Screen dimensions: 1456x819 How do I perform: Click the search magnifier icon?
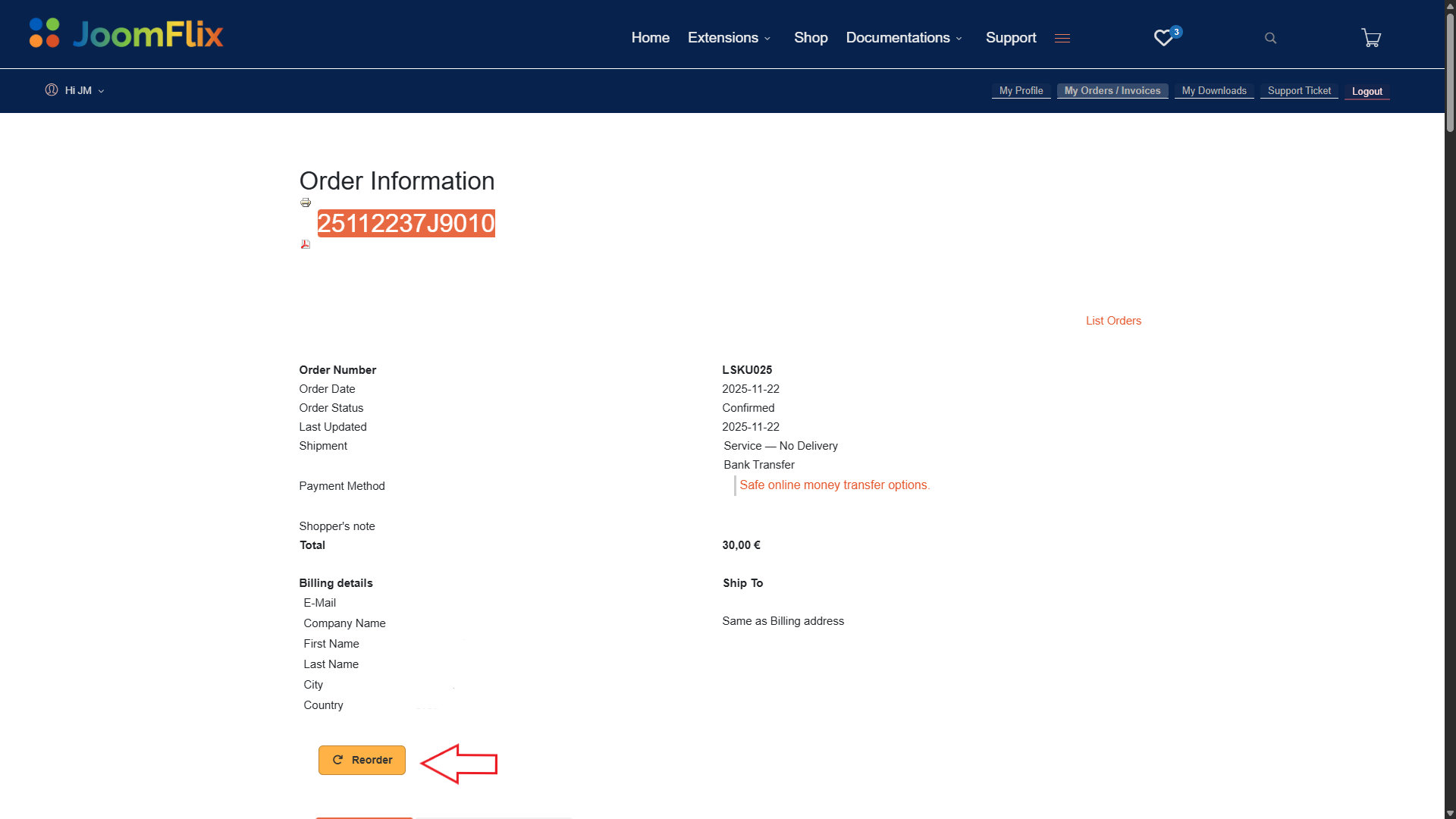point(1271,38)
